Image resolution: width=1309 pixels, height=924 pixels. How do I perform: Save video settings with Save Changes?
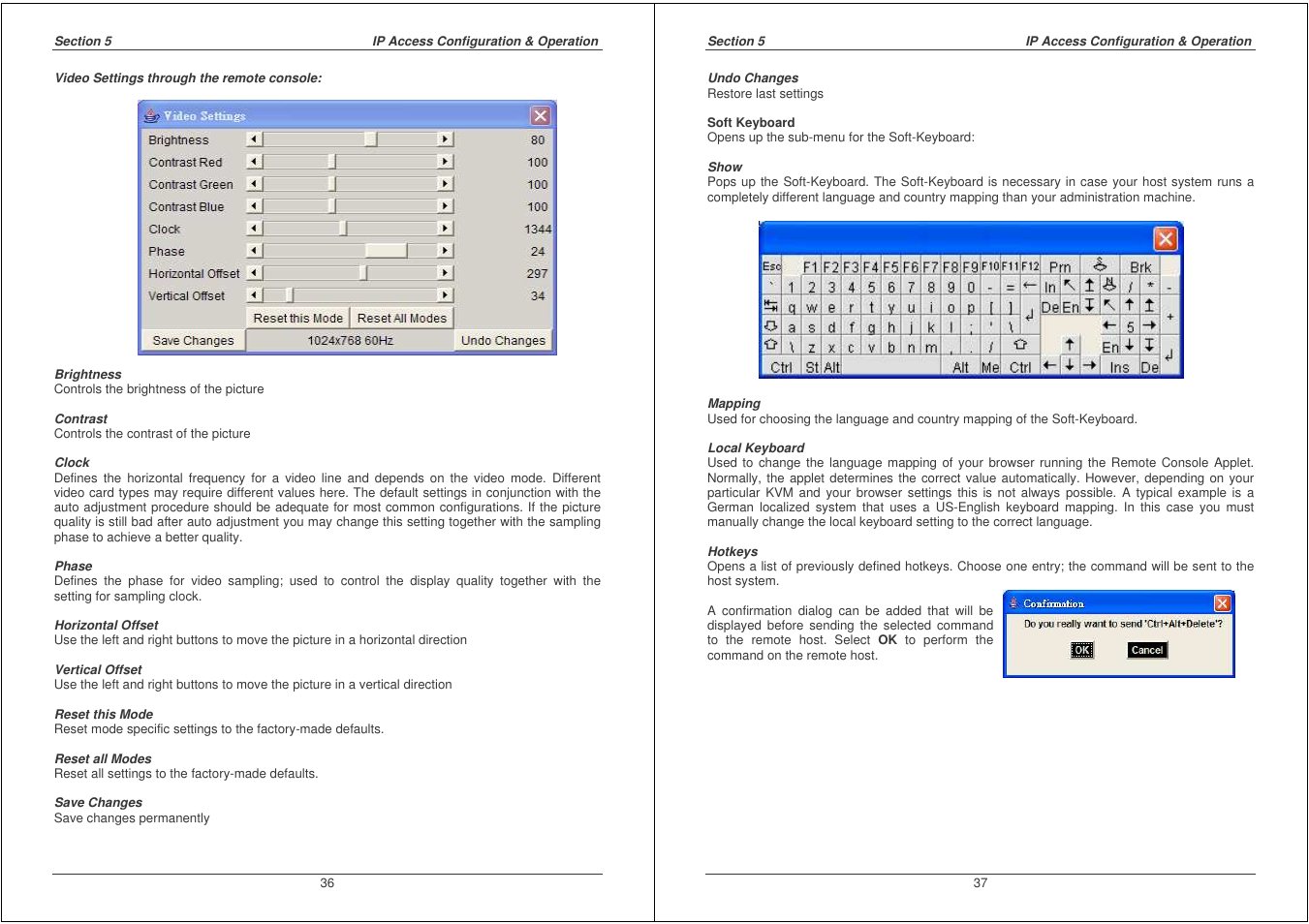click(x=193, y=341)
